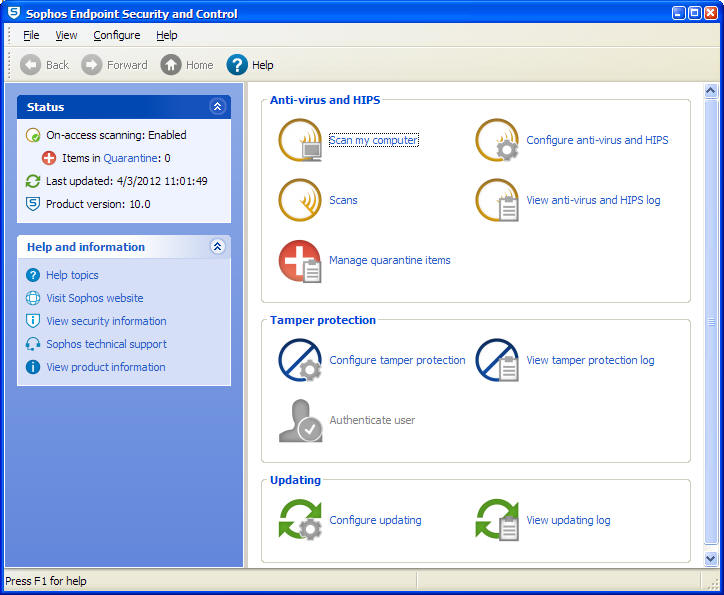Screen dimensions: 724x595
Task: Click the Sophos shield icon in title bar
Action: (14, 13)
